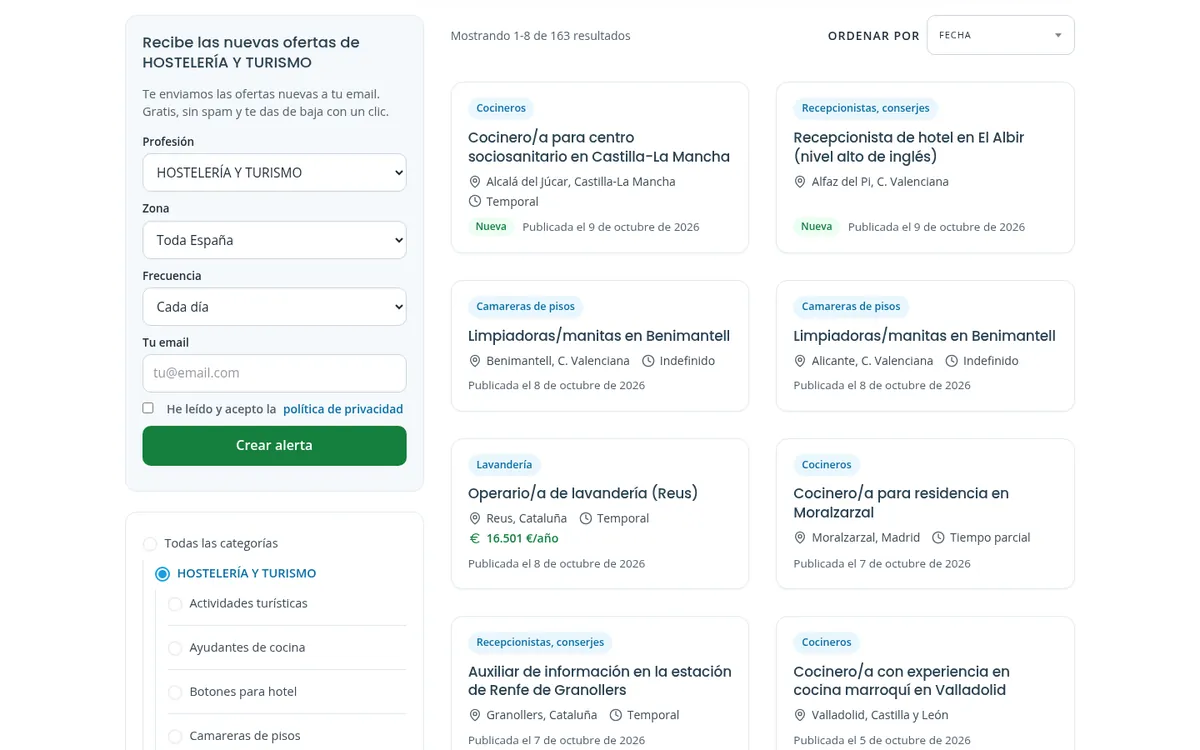1200x750 pixels.
Task: Open the Zona dropdown showing Toda España
Action: click(274, 240)
